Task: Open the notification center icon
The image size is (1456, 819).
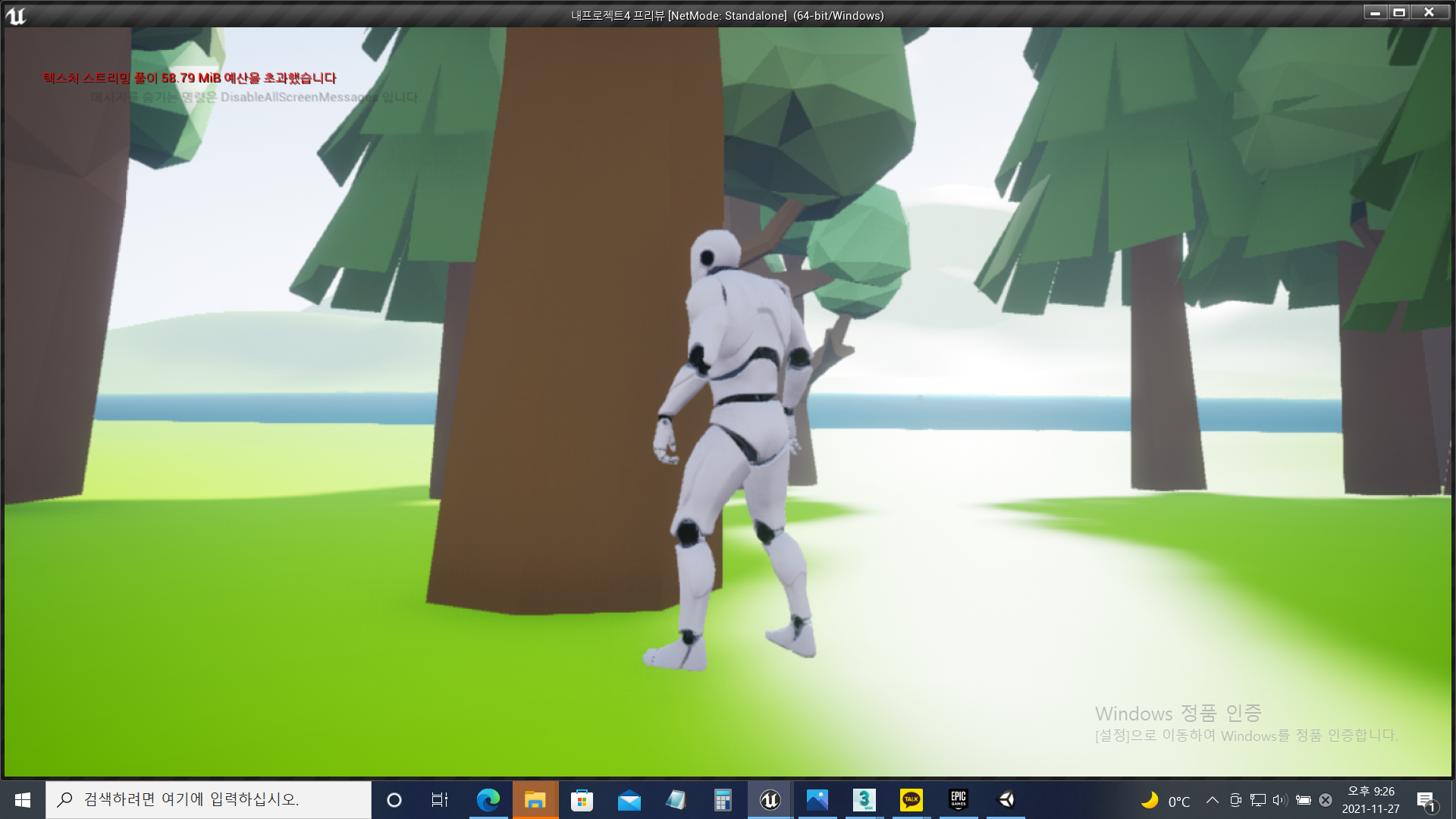Action: pos(1426,801)
